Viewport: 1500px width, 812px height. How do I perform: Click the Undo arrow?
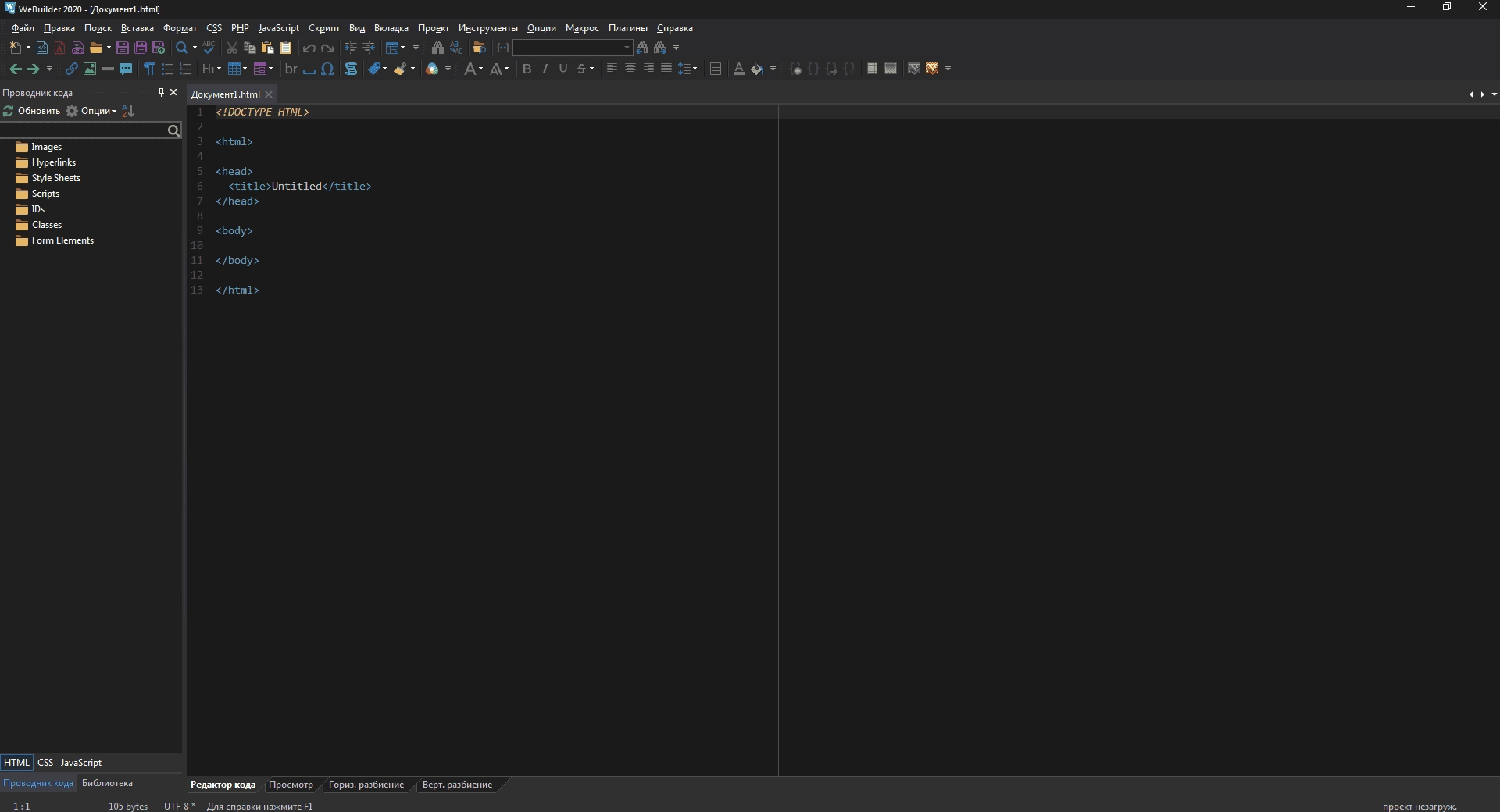click(309, 48)
